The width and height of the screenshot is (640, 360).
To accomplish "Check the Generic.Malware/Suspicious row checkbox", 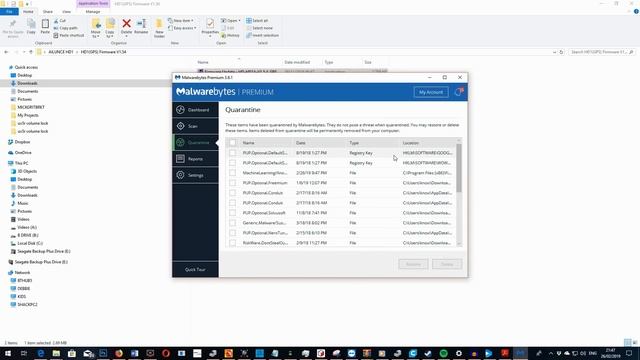I will (x=232, y=223).
